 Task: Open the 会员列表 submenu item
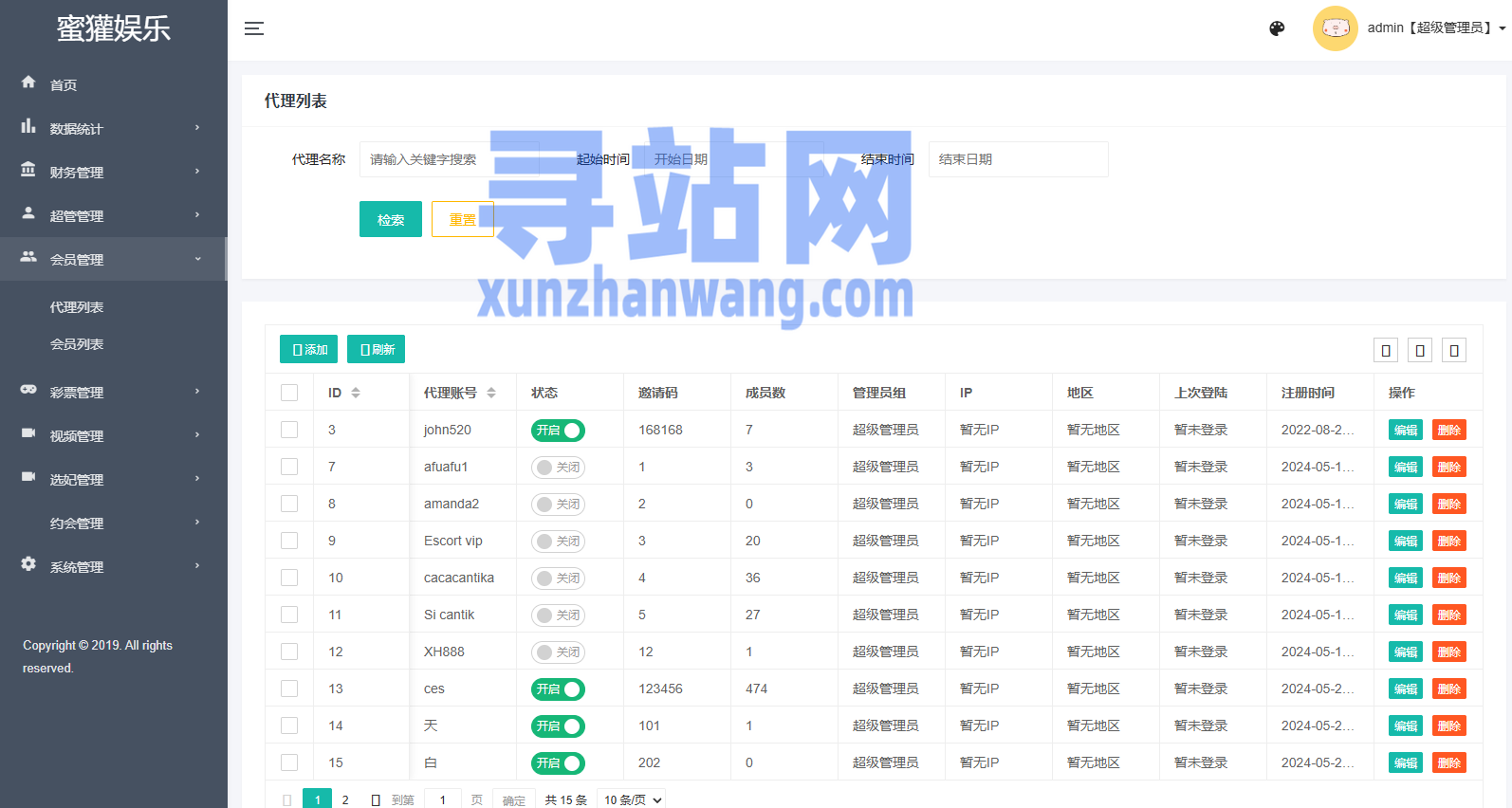(x=77, y=344)
